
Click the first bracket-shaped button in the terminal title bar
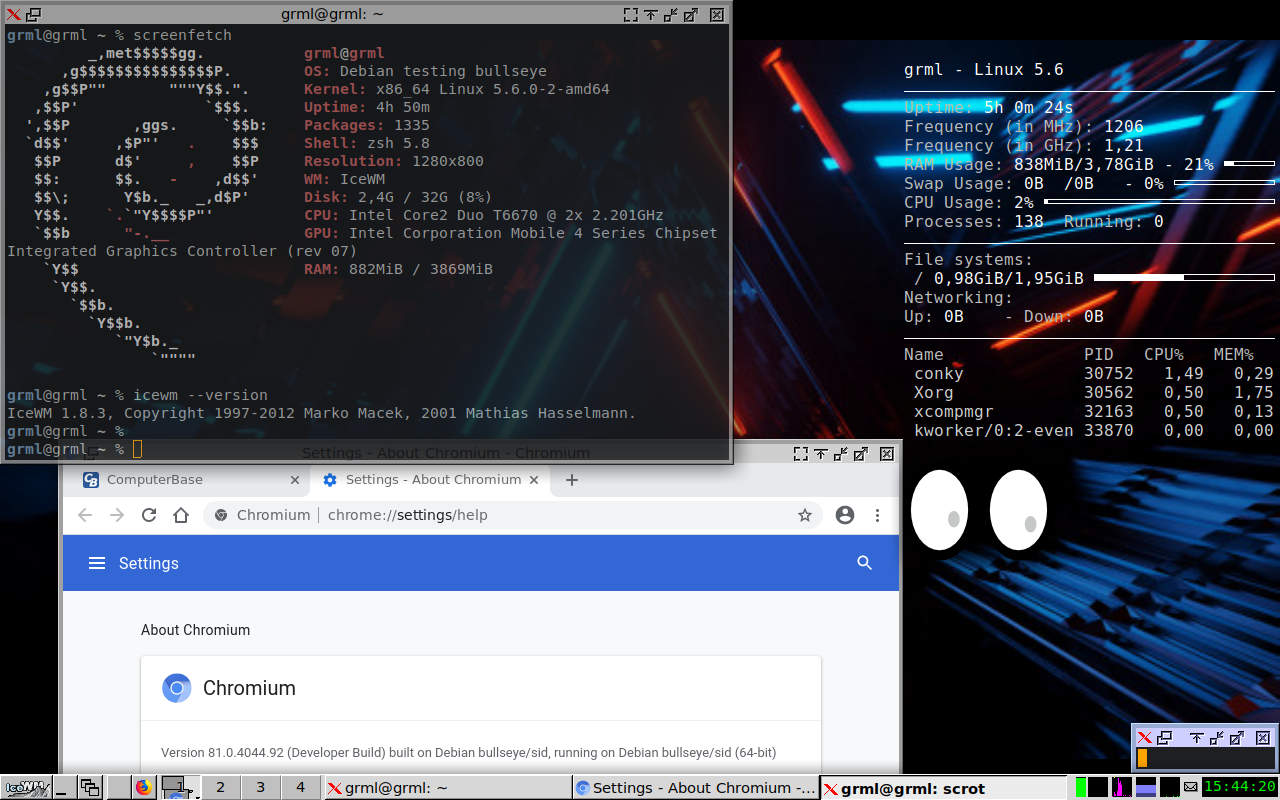click(x=630, y=15)
